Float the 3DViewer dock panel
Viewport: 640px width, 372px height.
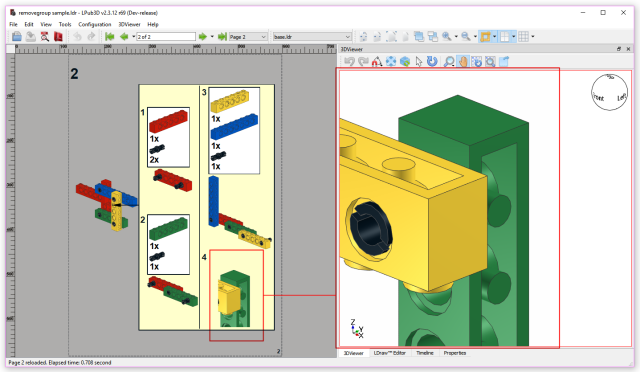[x=619, y=49]
